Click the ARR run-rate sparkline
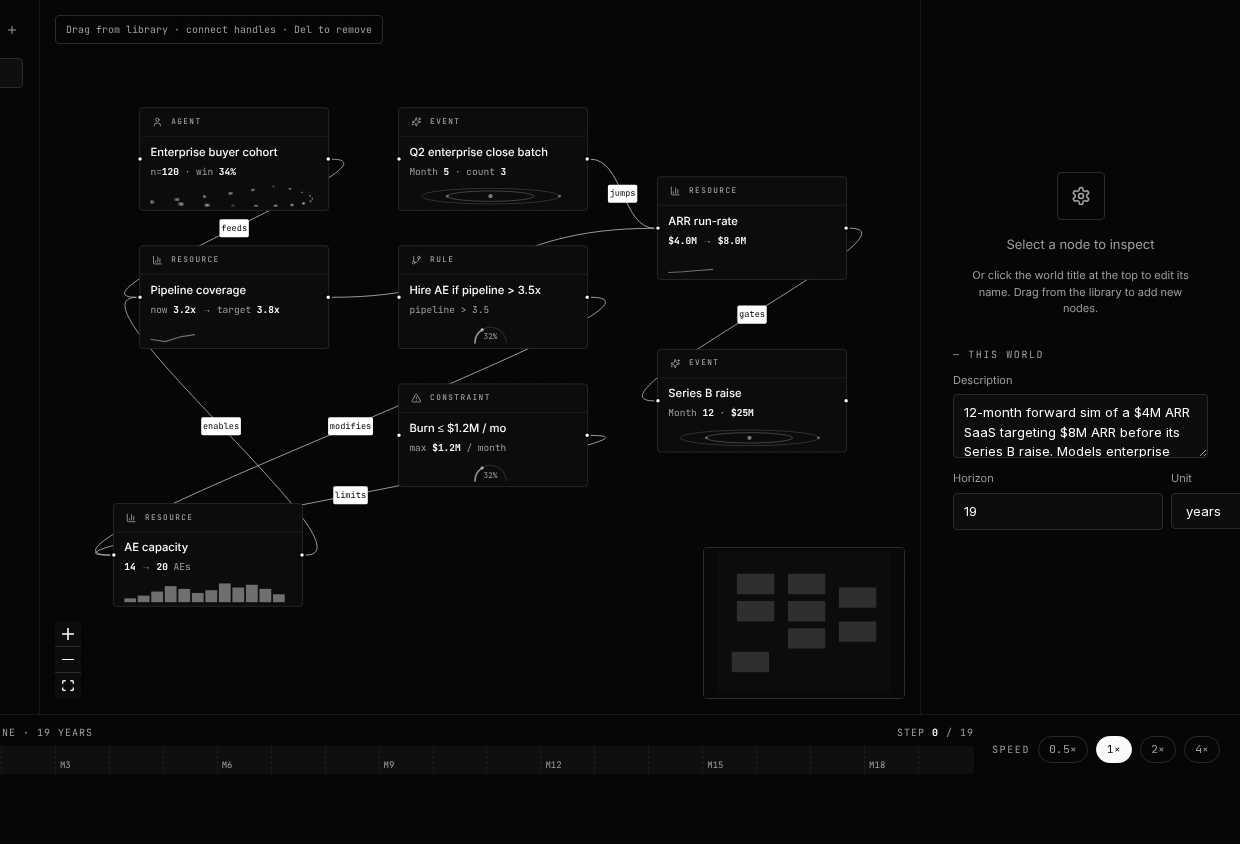 point(690,270)
